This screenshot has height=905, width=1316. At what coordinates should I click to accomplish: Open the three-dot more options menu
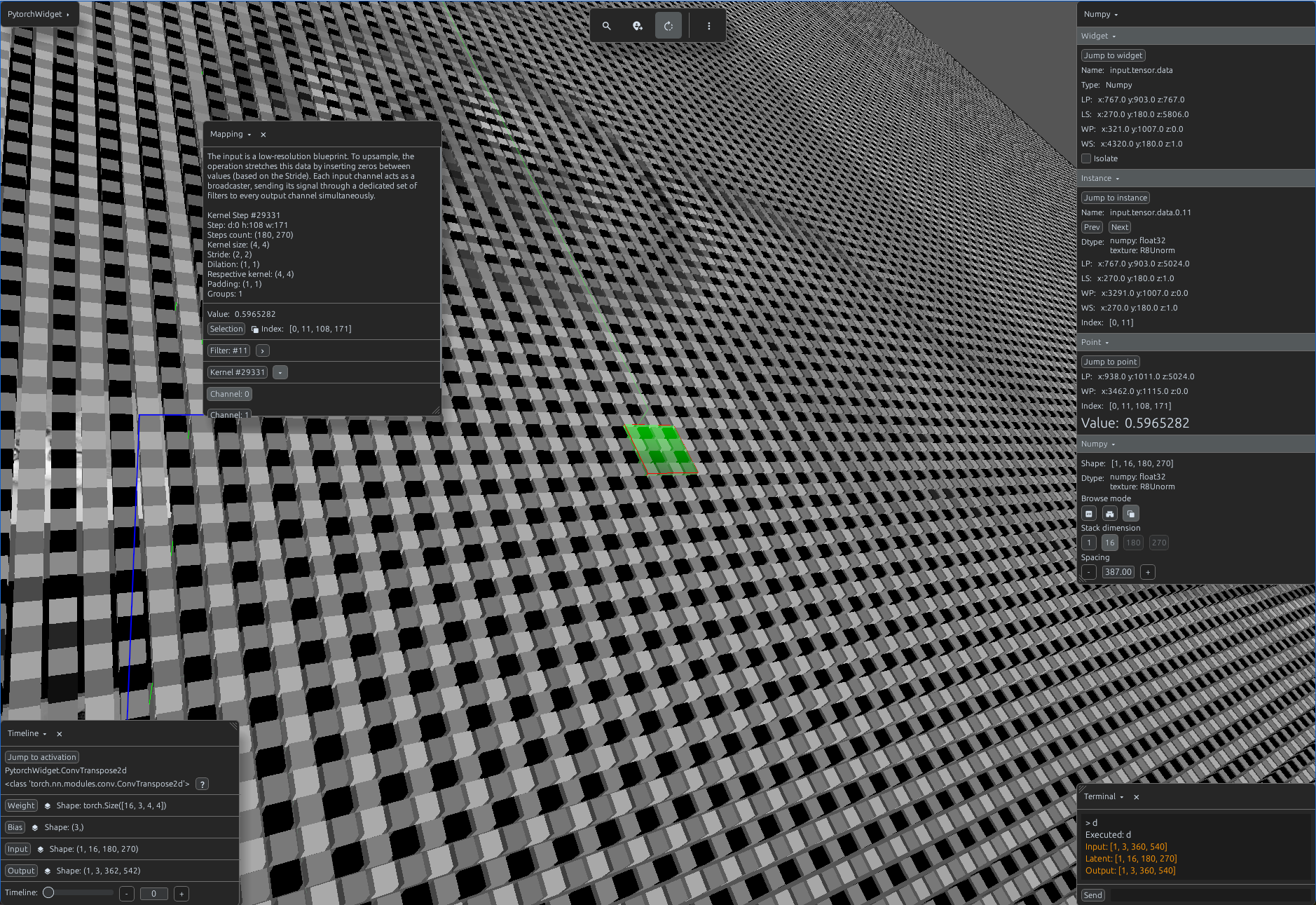click(709, 26)
